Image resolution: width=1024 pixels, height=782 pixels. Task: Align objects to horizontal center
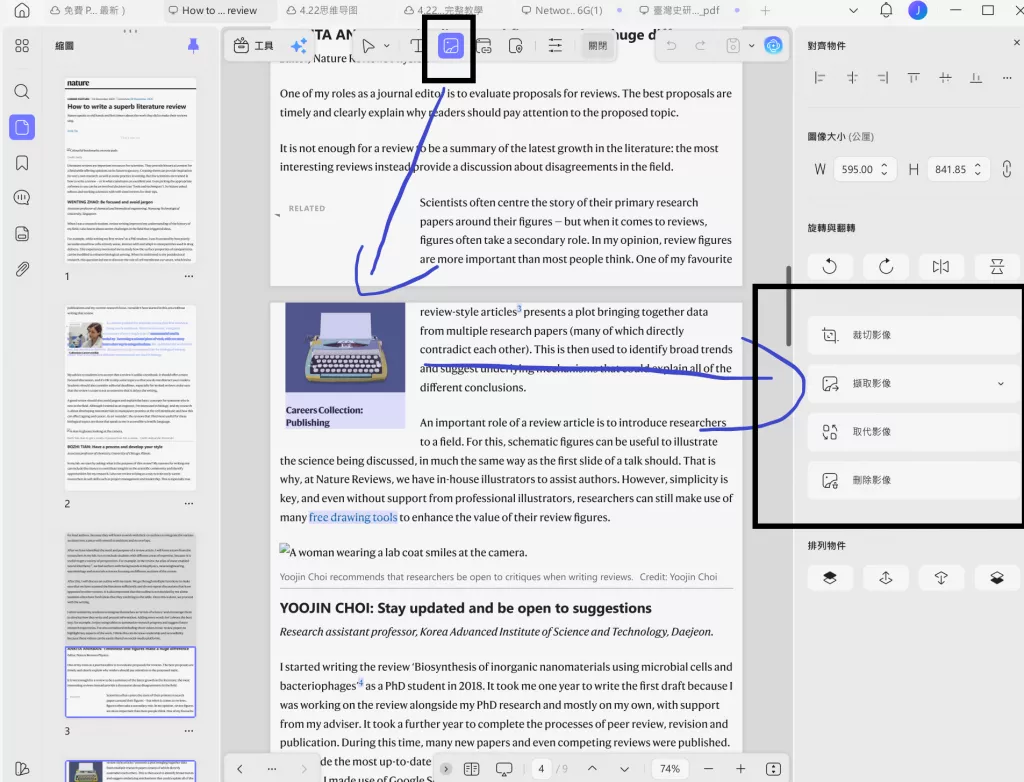(852, 78)
